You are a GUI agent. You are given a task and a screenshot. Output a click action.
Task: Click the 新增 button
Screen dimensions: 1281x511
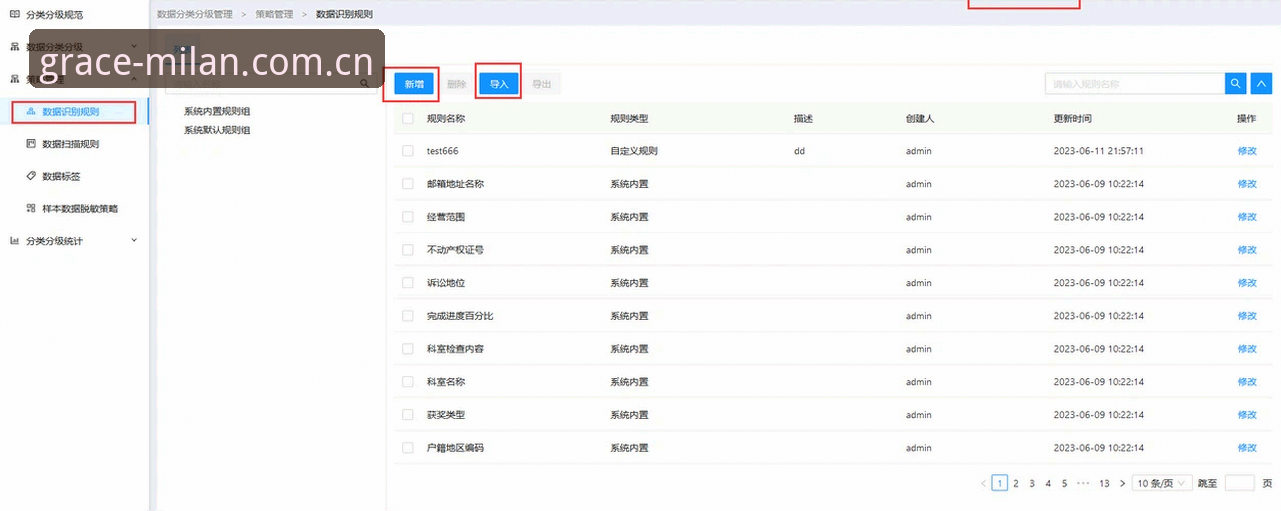(x=414, y=84)
